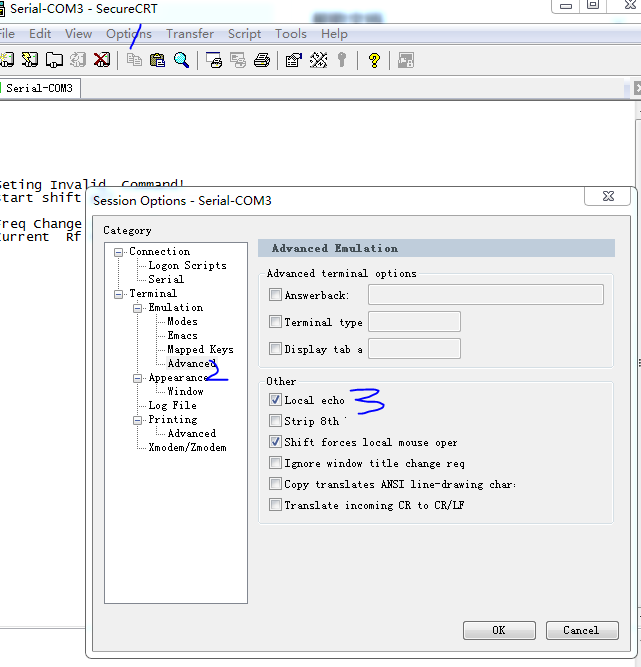Select Log File in category tree

click(x=172, y=405)
